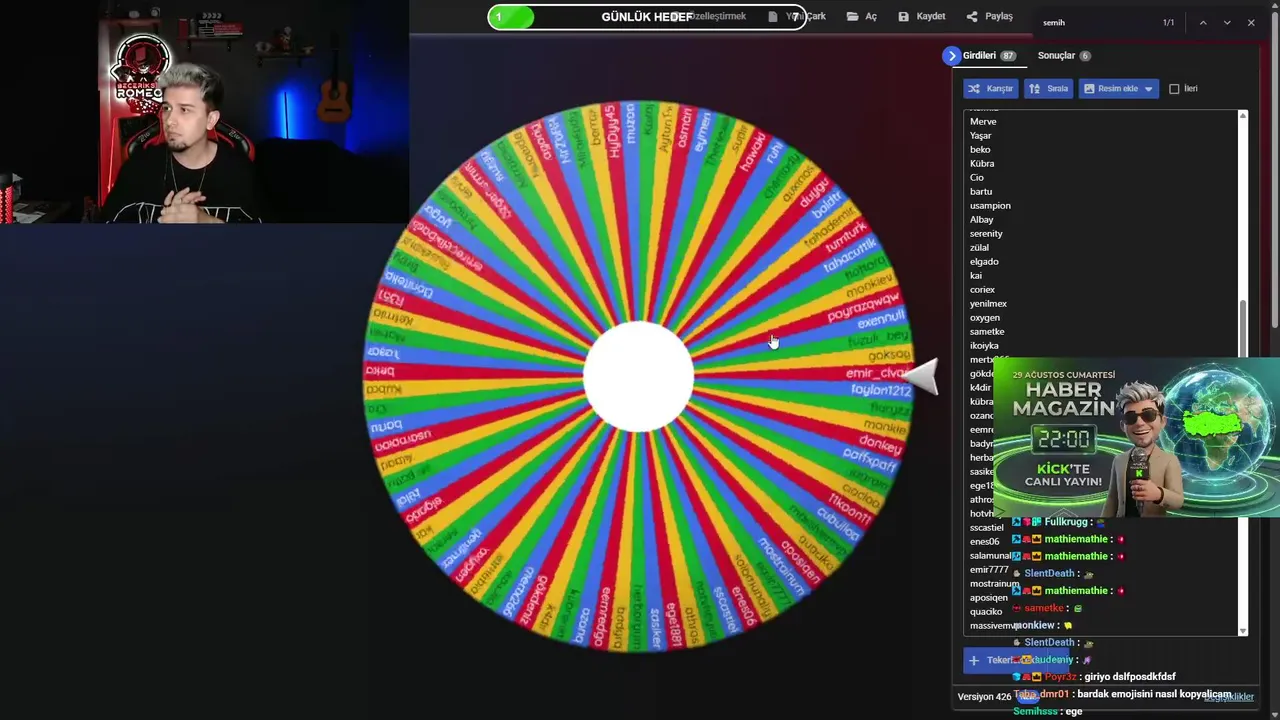Screen dimensions: 1280x720
Task: Click the 'elgado' entry in the list
Action: click(x=984, y=262)
